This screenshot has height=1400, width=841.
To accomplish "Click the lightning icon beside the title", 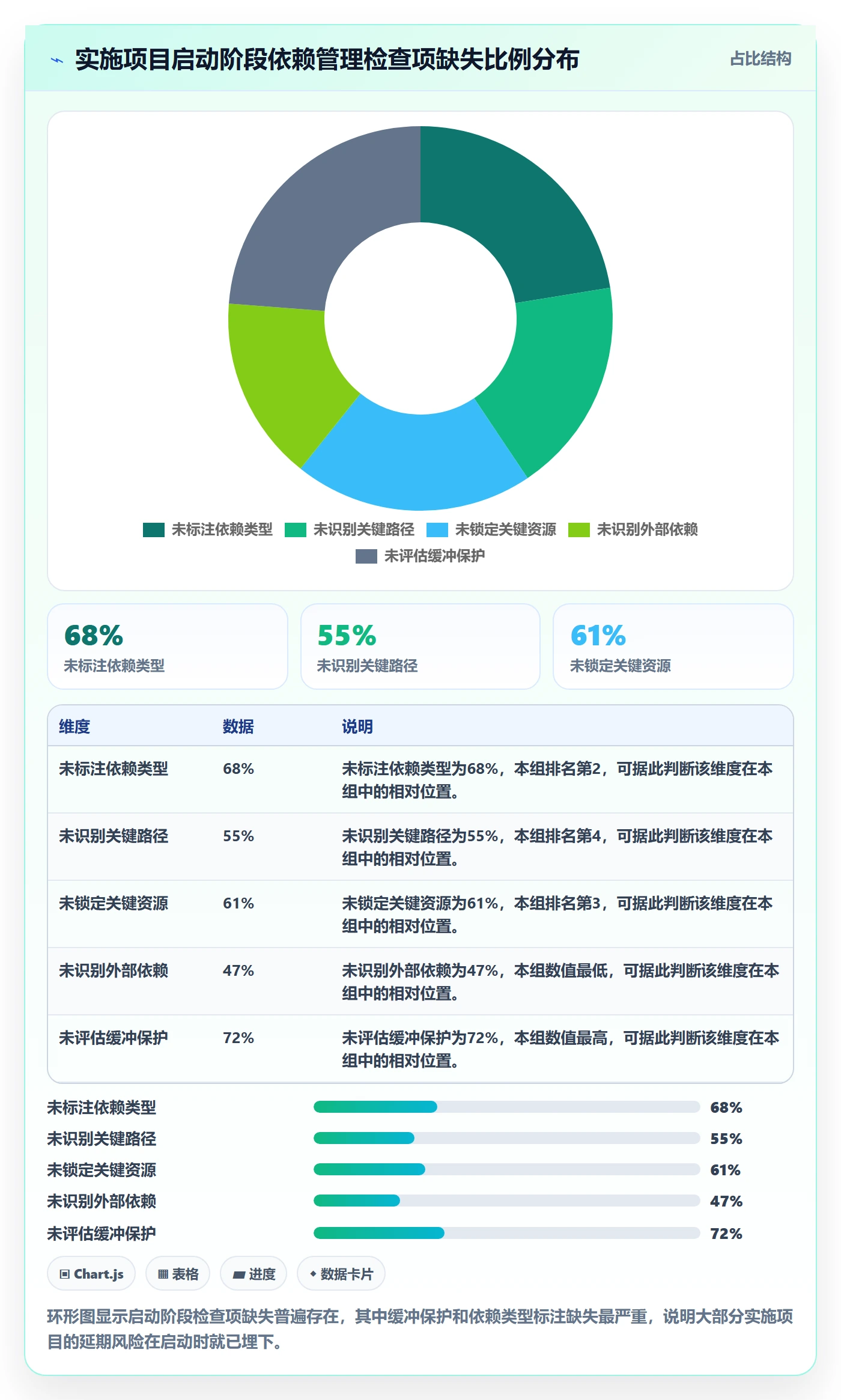I will [x=57, y=60].
